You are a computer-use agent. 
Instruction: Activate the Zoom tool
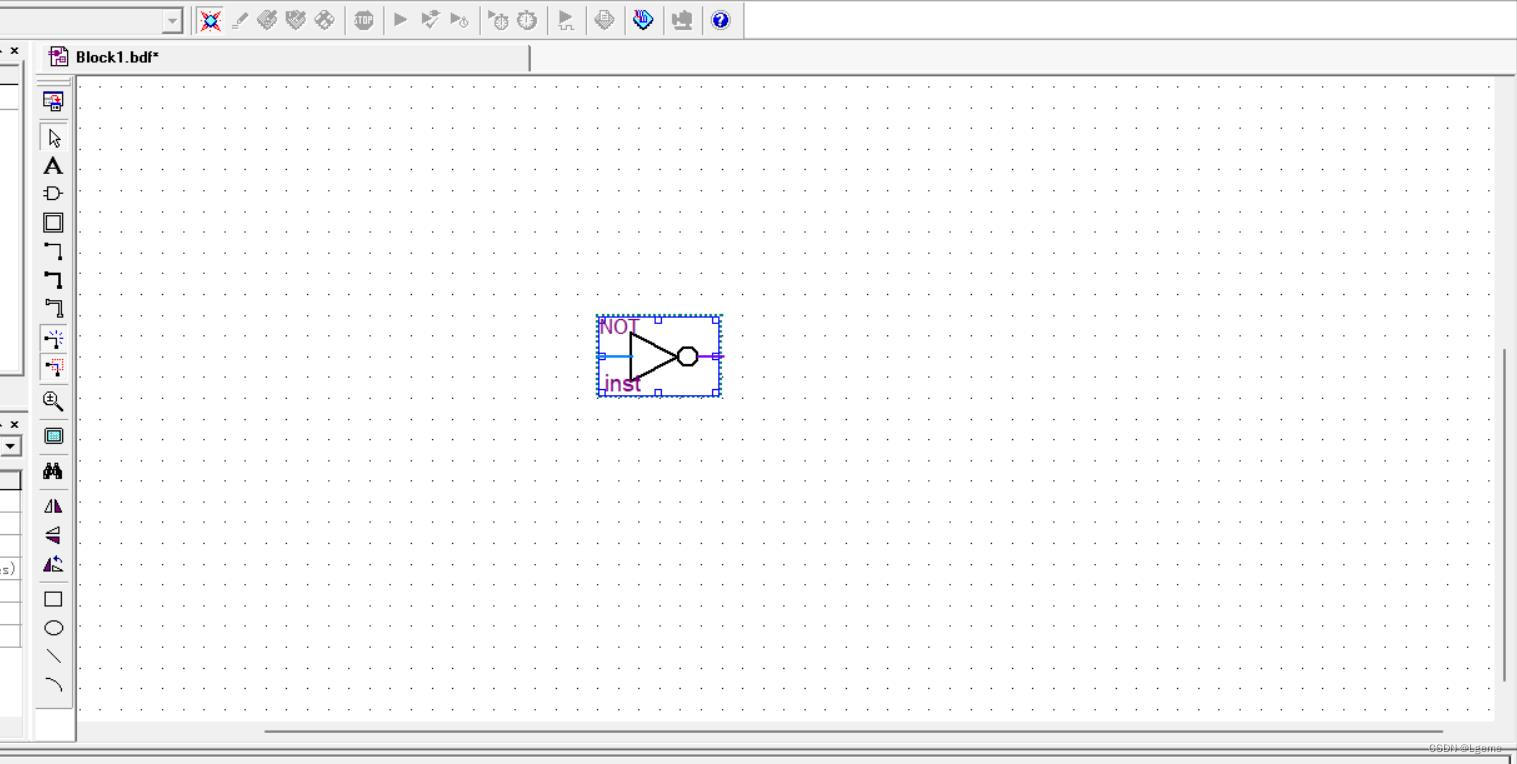(53, 401)
